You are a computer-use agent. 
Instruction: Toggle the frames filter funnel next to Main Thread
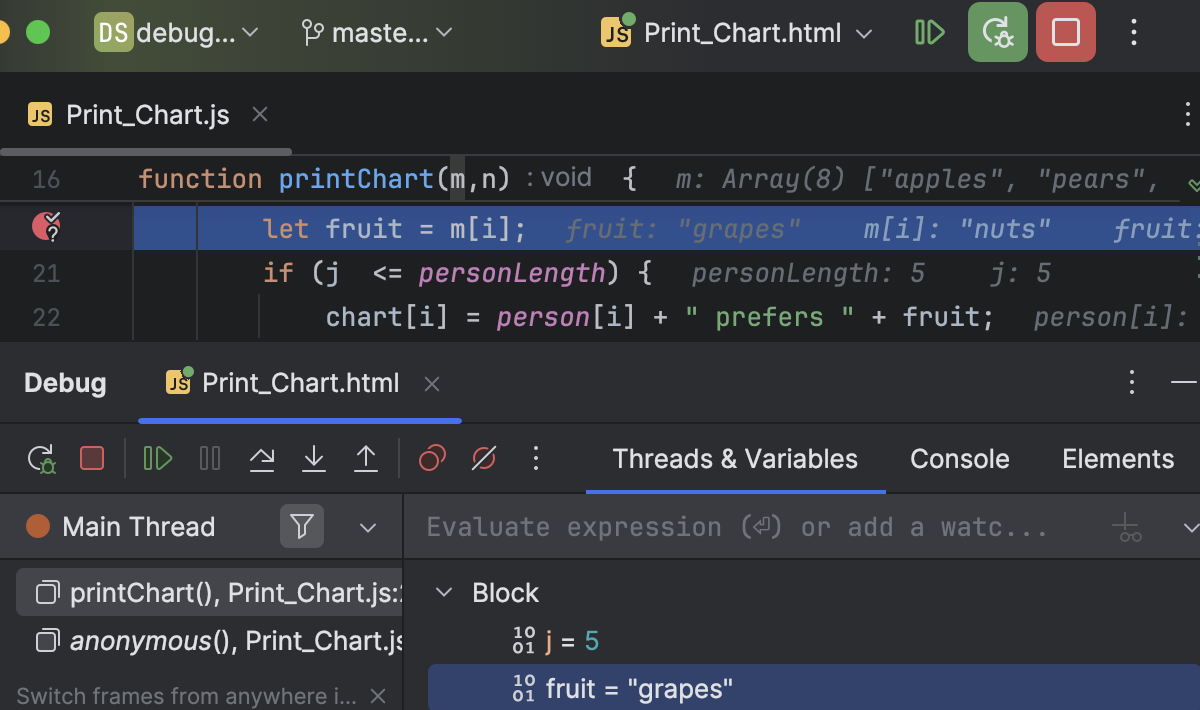(303, 526)
